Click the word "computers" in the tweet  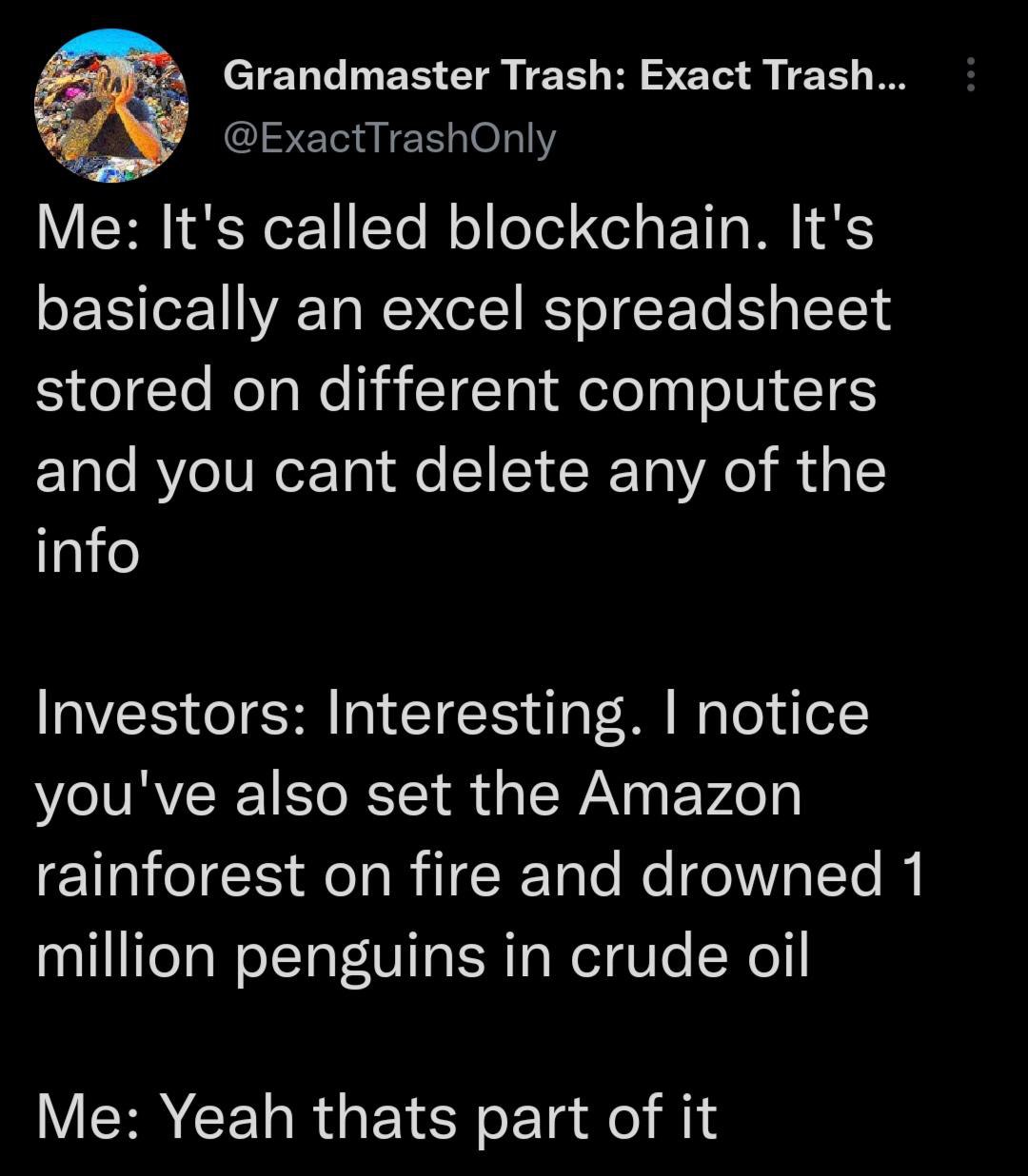(726, 390)
